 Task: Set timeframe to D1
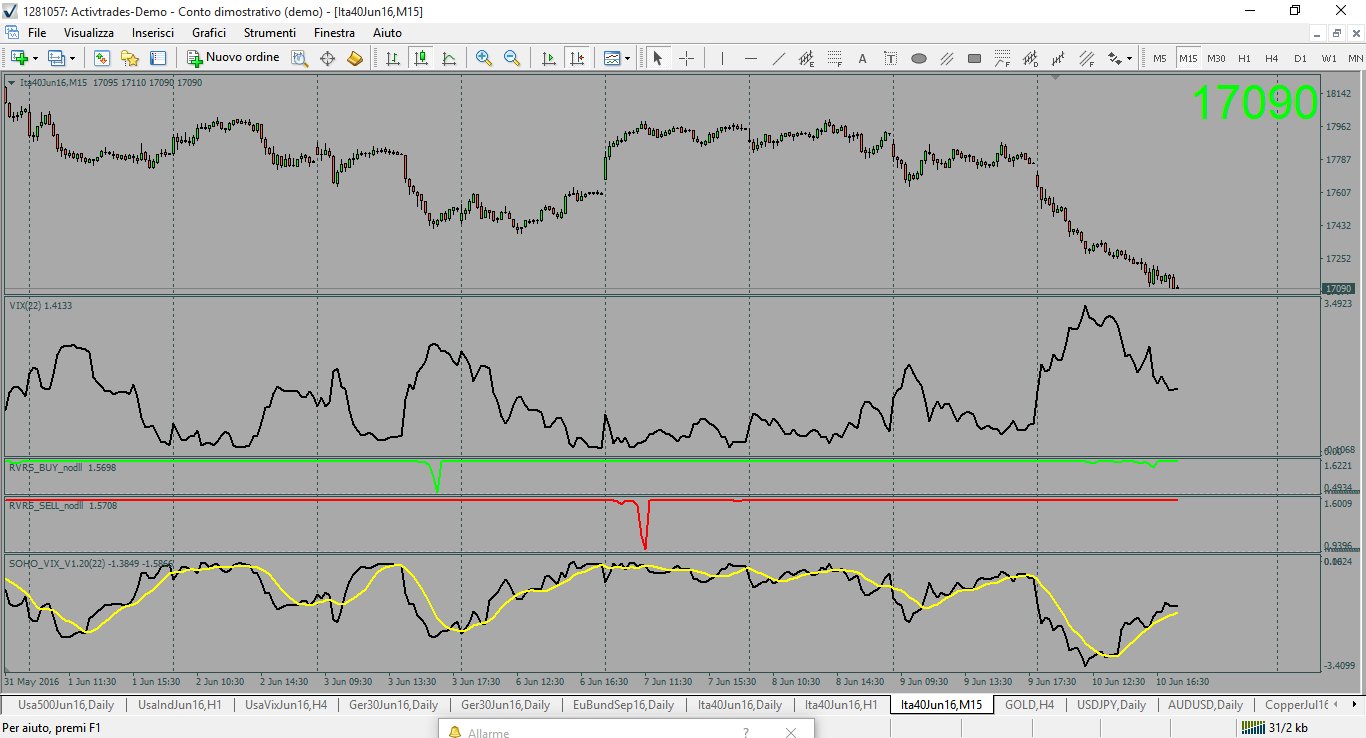point(1300,58)
